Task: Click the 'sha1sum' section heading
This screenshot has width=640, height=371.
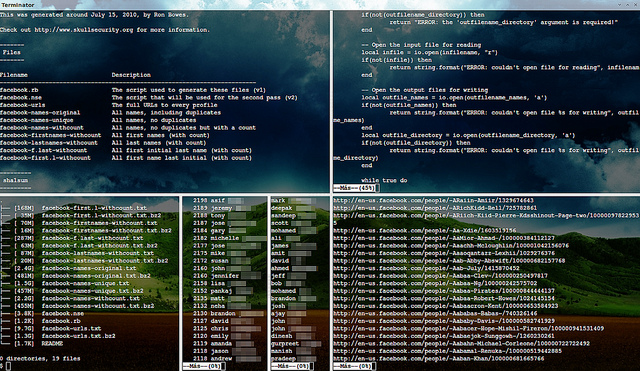Action: (16, 180)
